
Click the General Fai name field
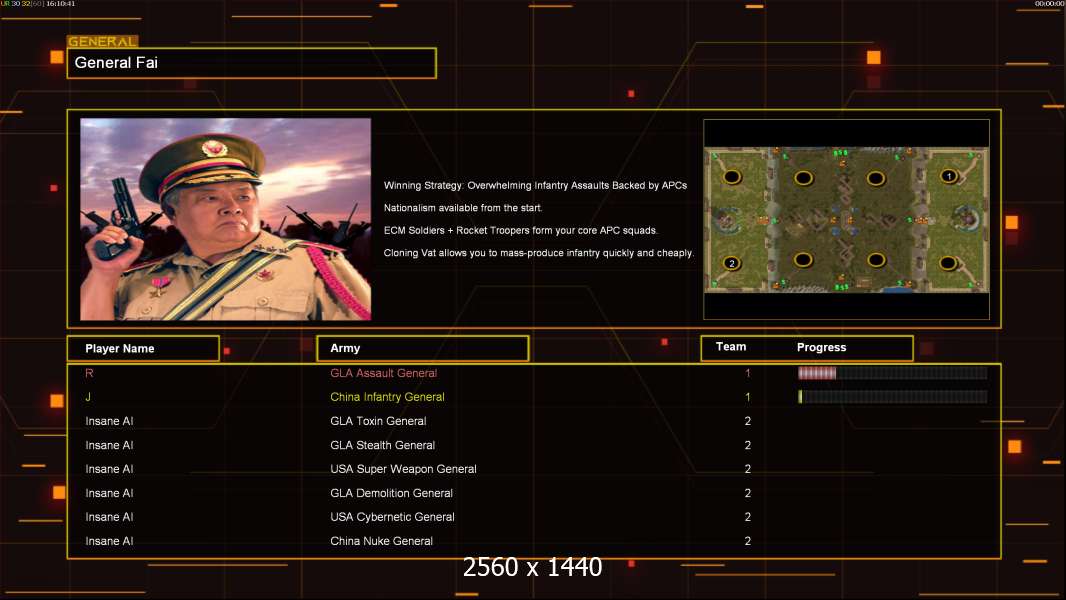[x=252, y=63]
